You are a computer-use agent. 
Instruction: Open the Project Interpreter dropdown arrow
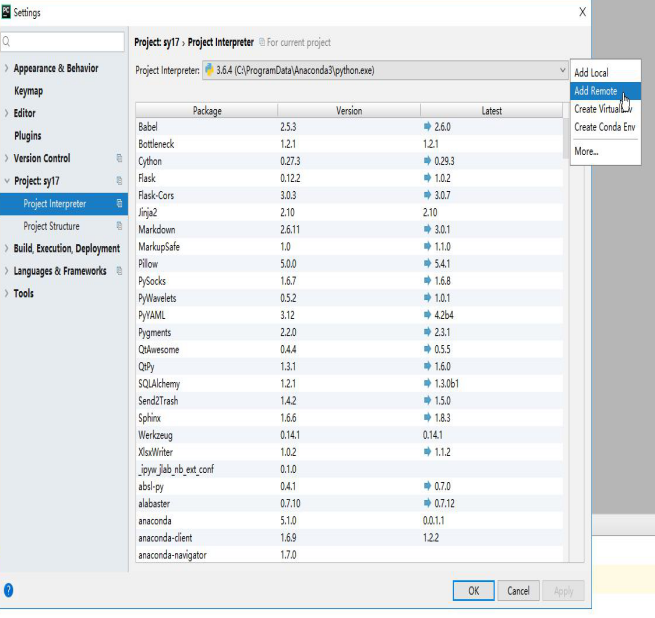pyautogui.click(x=563, y=70)
